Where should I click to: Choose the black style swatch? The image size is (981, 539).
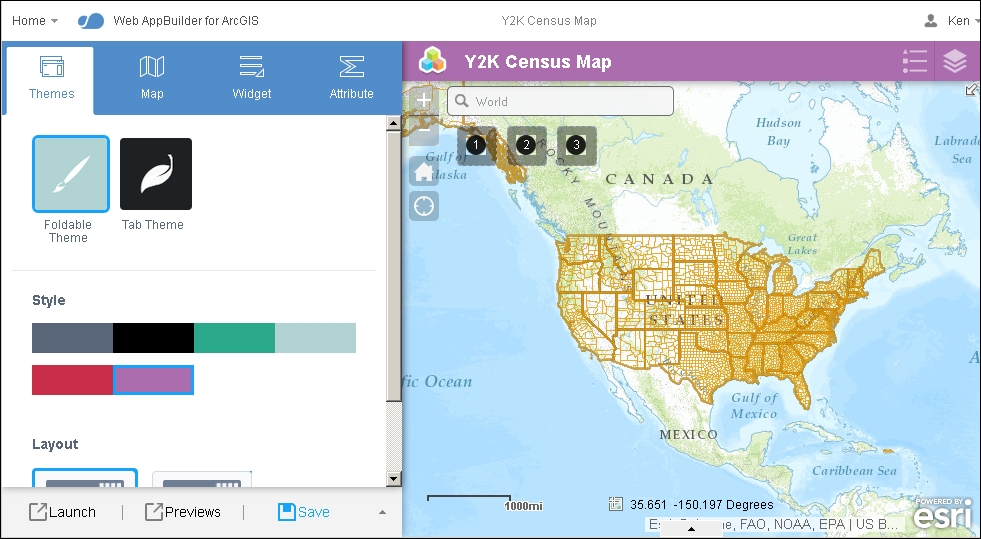(153, 338)
